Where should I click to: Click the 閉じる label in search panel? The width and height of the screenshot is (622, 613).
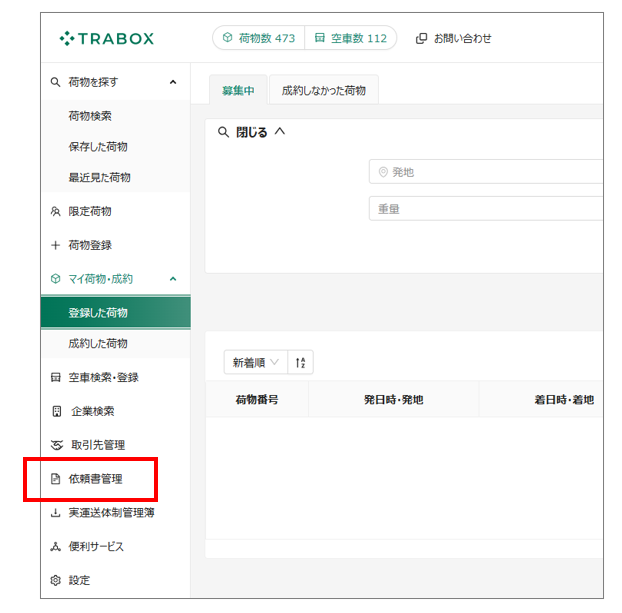[x=251, y=132]
